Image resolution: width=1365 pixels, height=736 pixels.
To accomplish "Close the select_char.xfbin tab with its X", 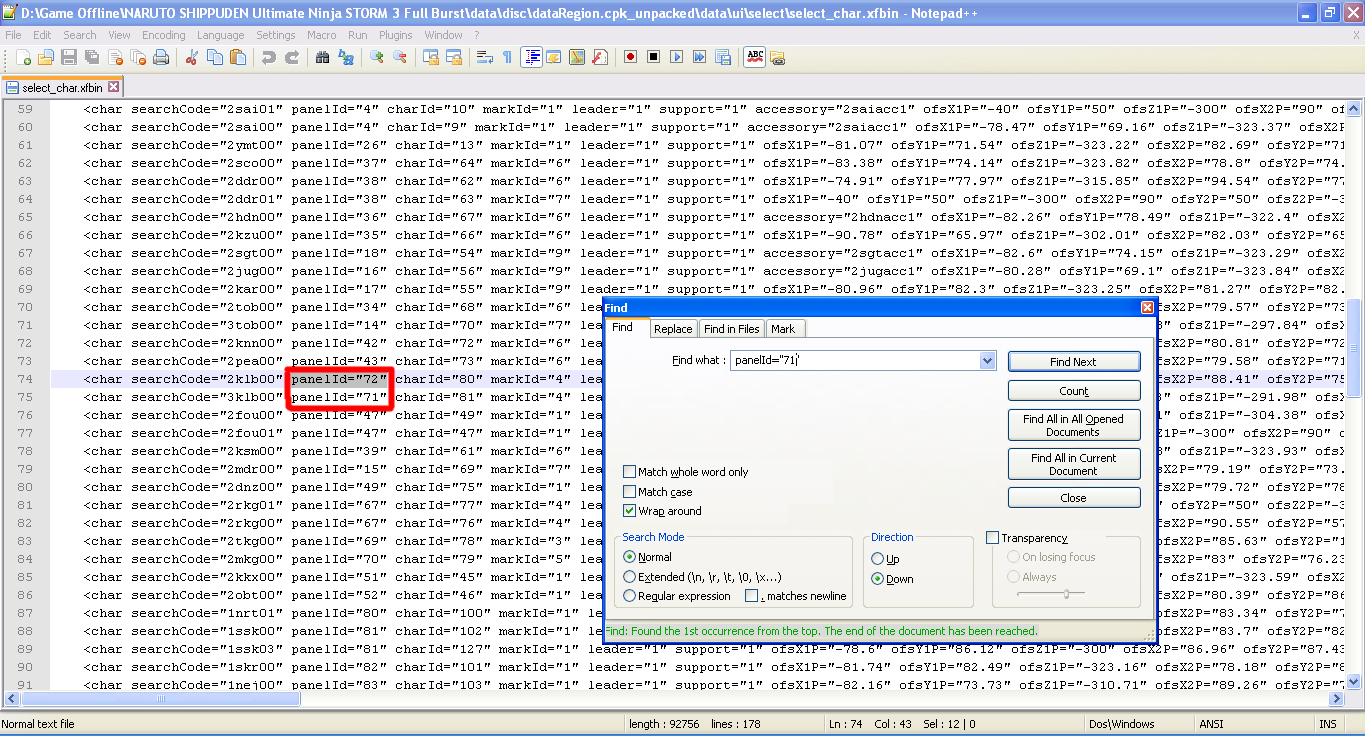I will click(113, 87).
